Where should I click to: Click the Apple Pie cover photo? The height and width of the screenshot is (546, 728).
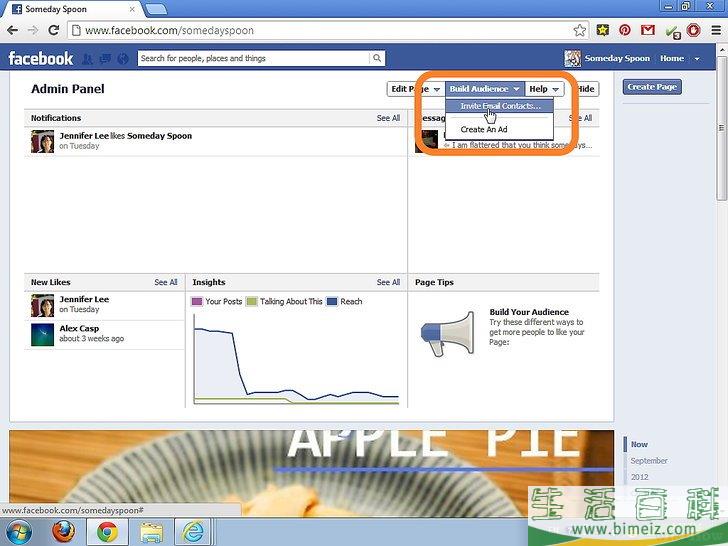(311, 474)
